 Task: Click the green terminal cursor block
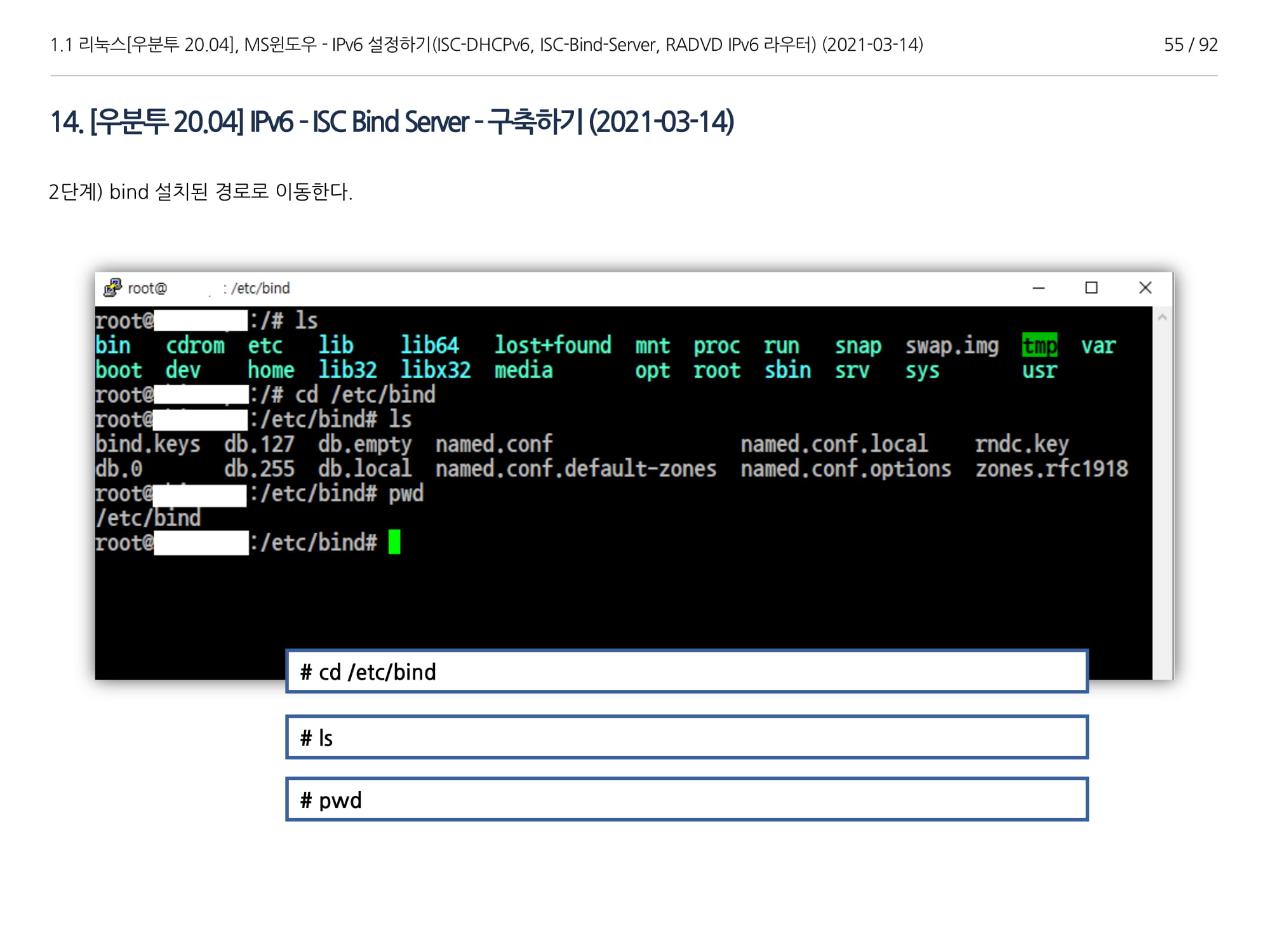click(x=394, y=542)
